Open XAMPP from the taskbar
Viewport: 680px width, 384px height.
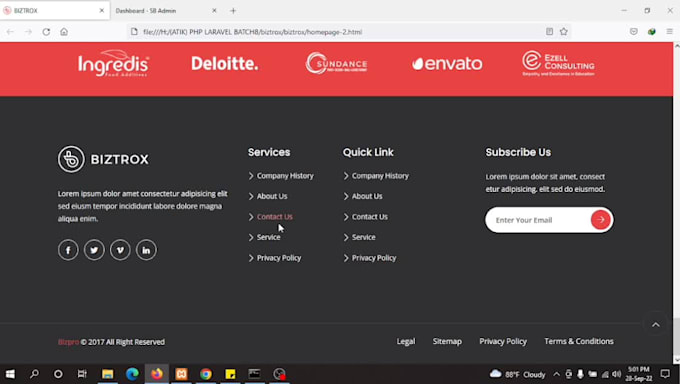[181, 374]
